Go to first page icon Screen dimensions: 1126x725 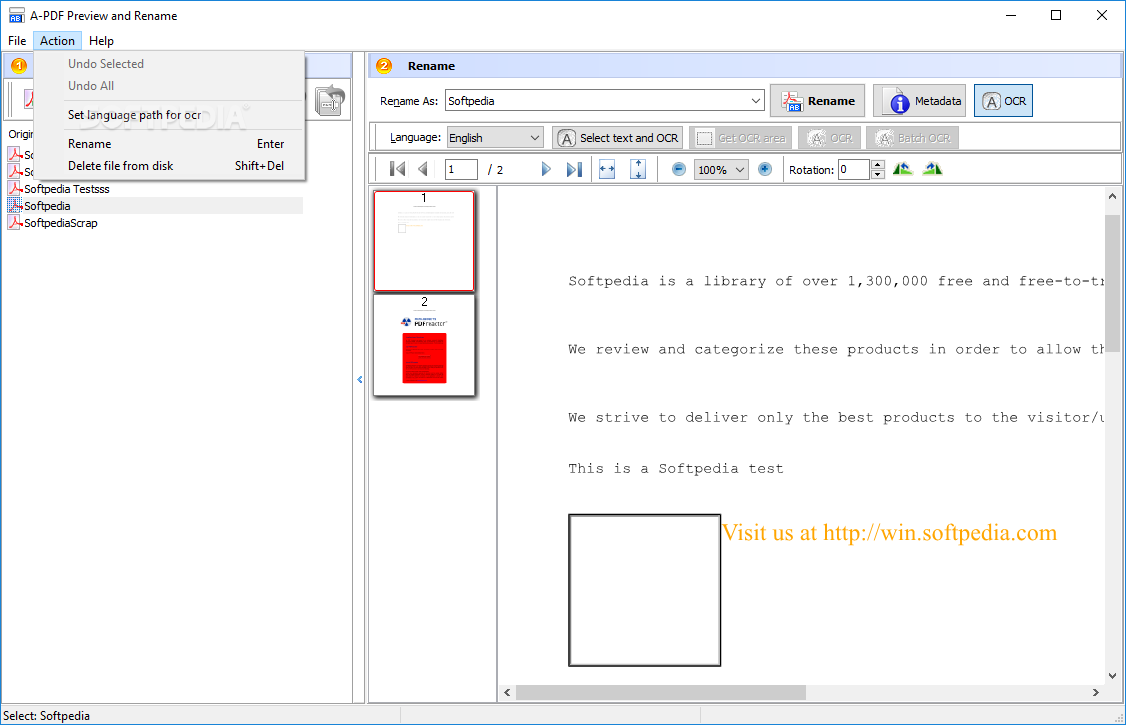pyautogui.click(x=397, y=169)
